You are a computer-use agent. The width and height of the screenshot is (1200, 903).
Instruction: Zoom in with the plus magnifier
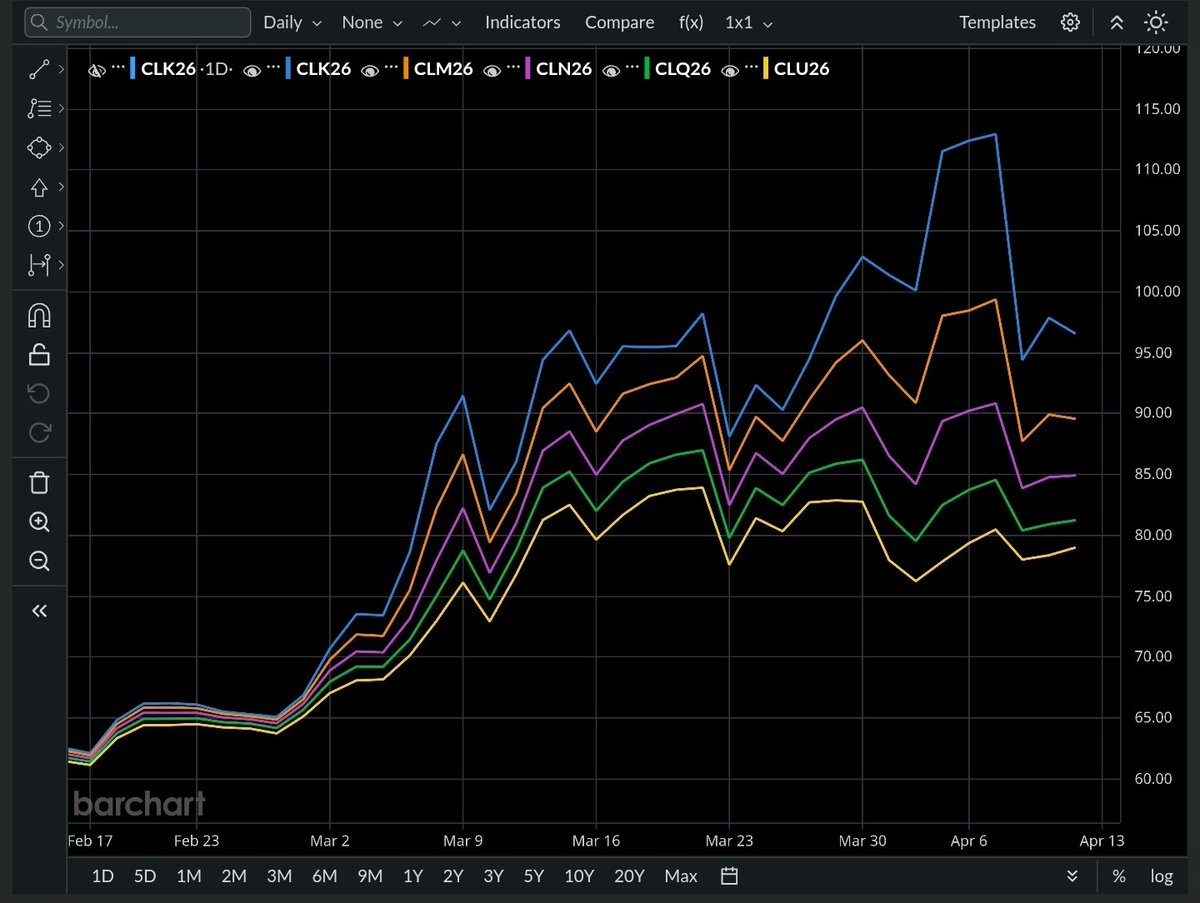coord(39,522)
